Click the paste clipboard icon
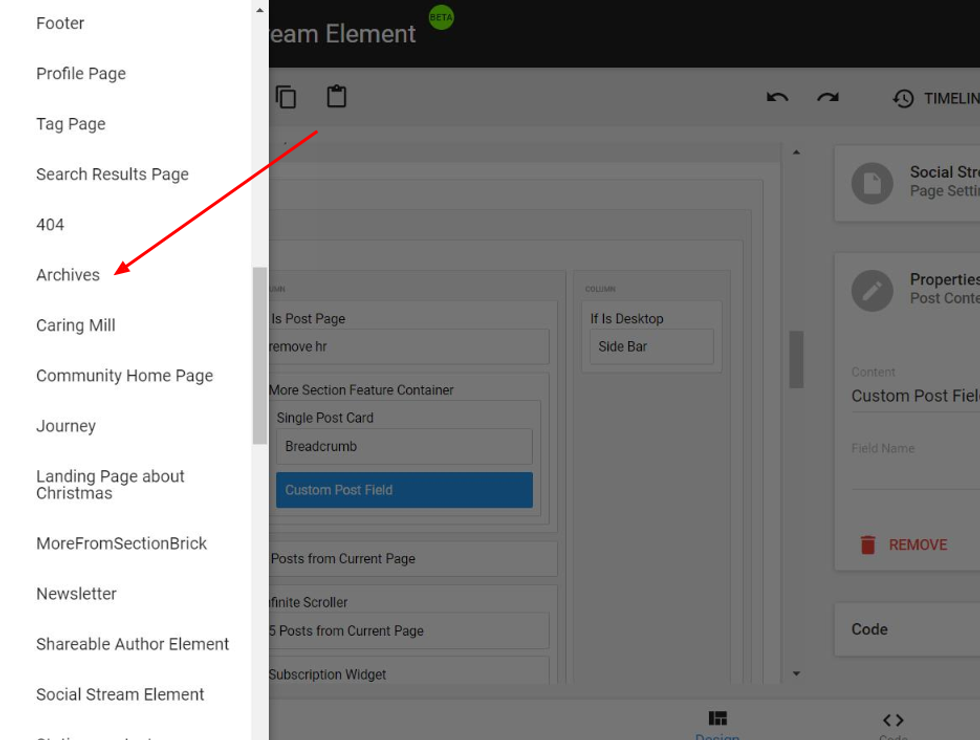The width and height of the screenshot is (980, 740). pos(336,97)
